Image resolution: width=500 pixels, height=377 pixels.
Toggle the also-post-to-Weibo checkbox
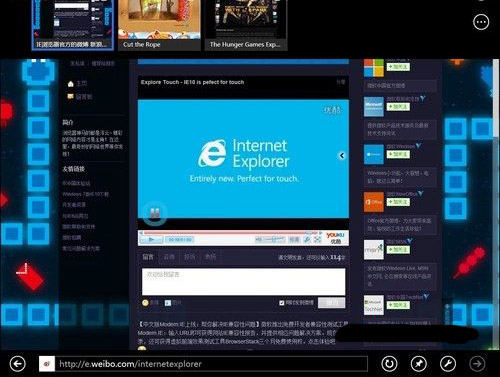tap(282, 303)
